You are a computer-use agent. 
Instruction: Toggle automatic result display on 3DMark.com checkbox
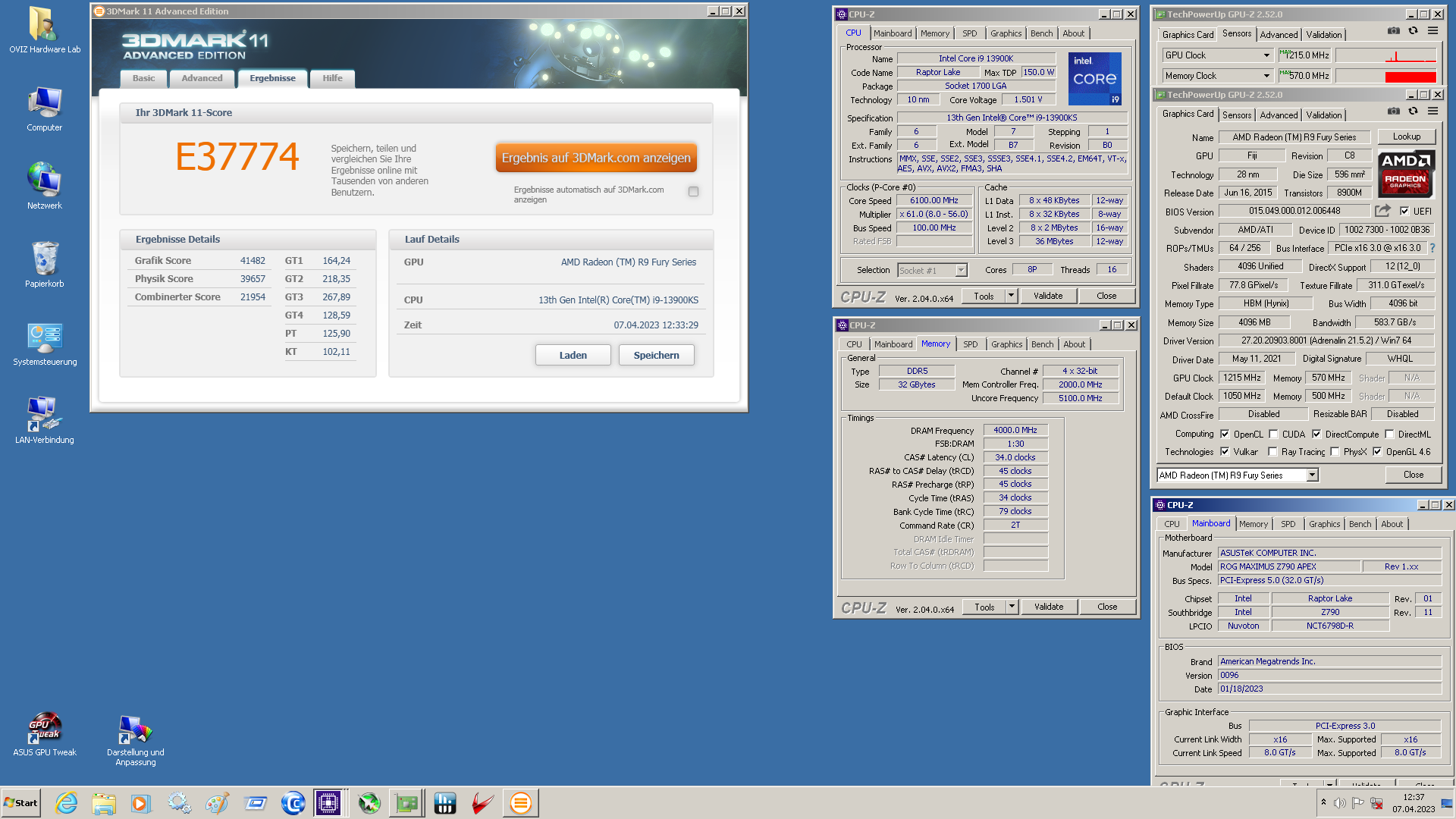(x=693, y=192)
